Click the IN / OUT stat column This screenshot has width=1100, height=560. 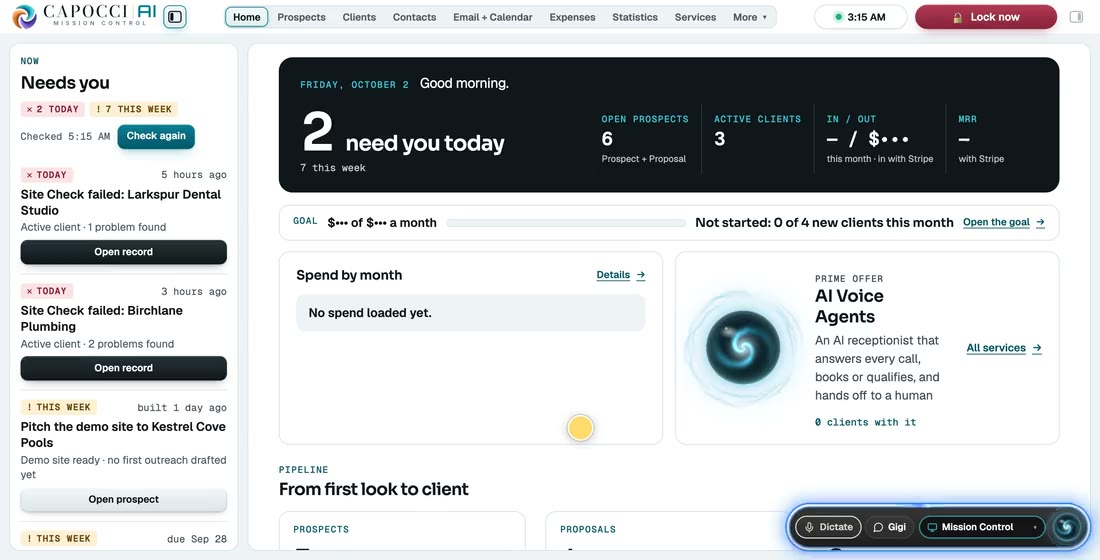point(880,139)
